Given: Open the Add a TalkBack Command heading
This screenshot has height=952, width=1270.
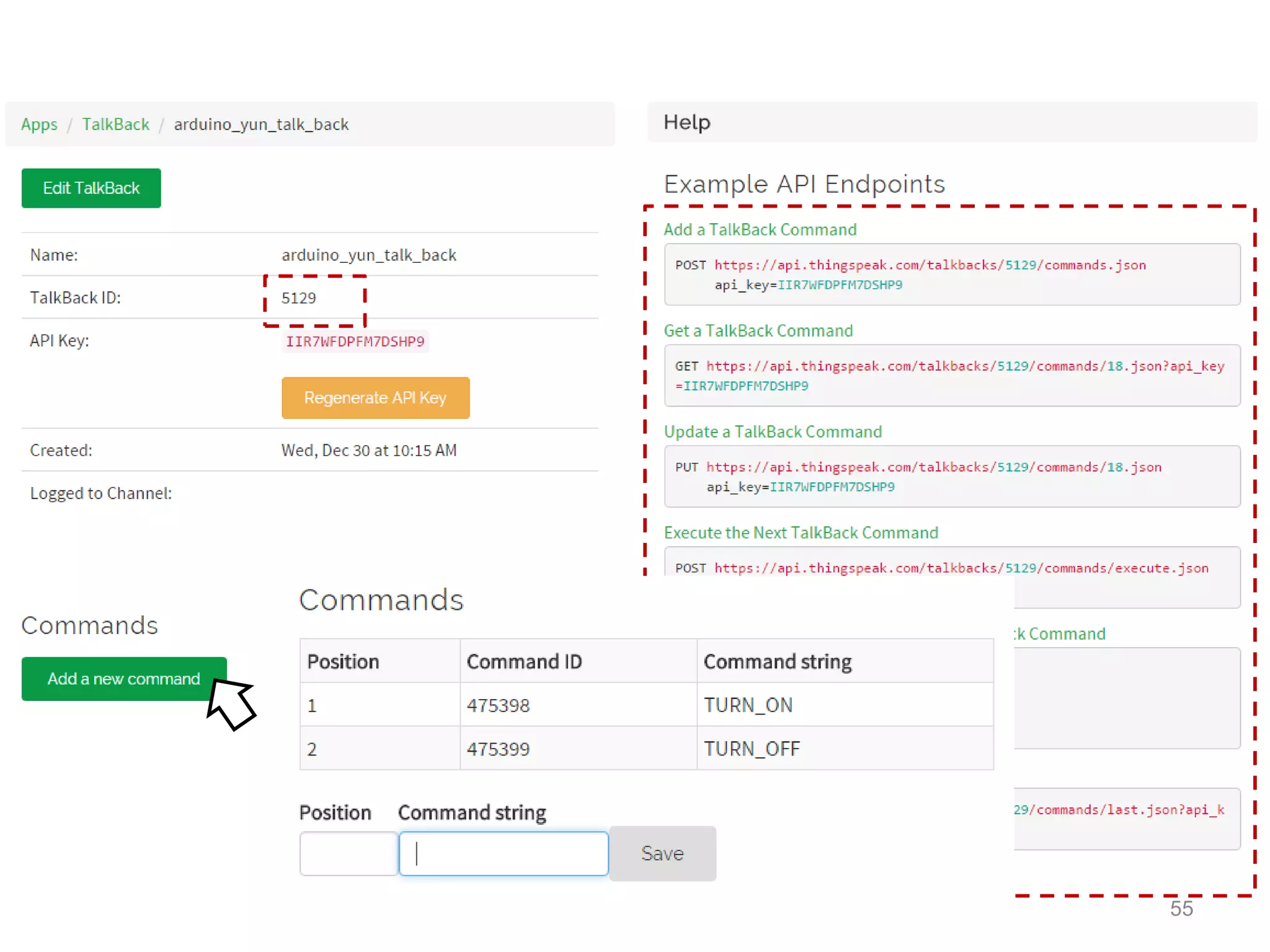Looking at the screenshot, I should point(760,230).
